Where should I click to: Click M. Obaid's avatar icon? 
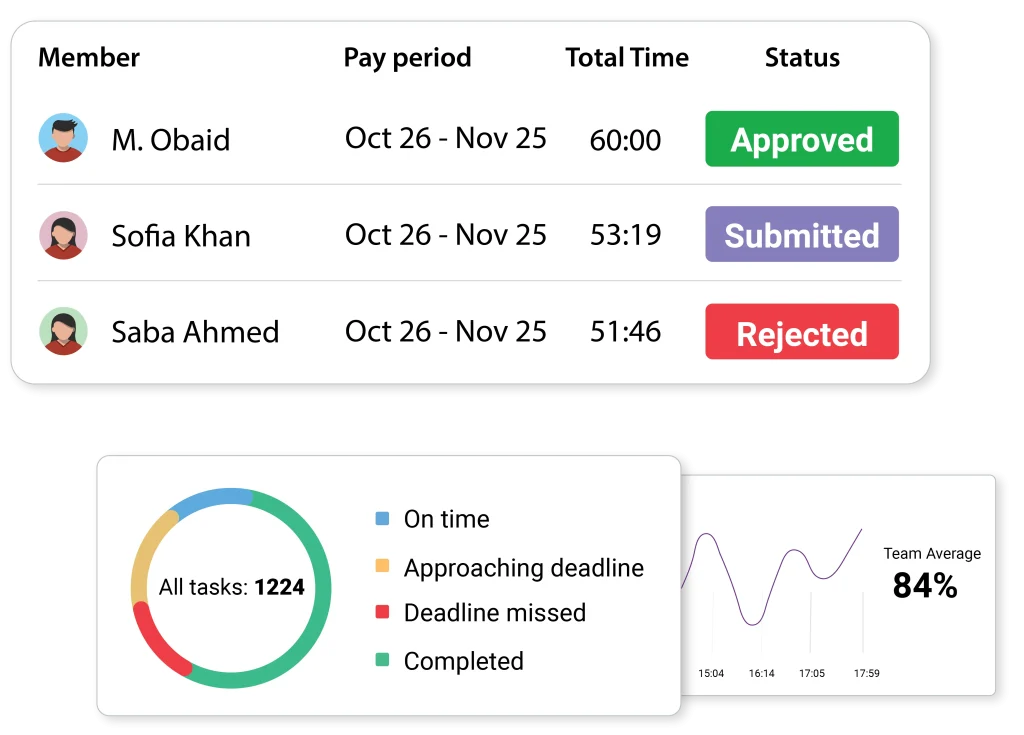(x=63, y=138)
